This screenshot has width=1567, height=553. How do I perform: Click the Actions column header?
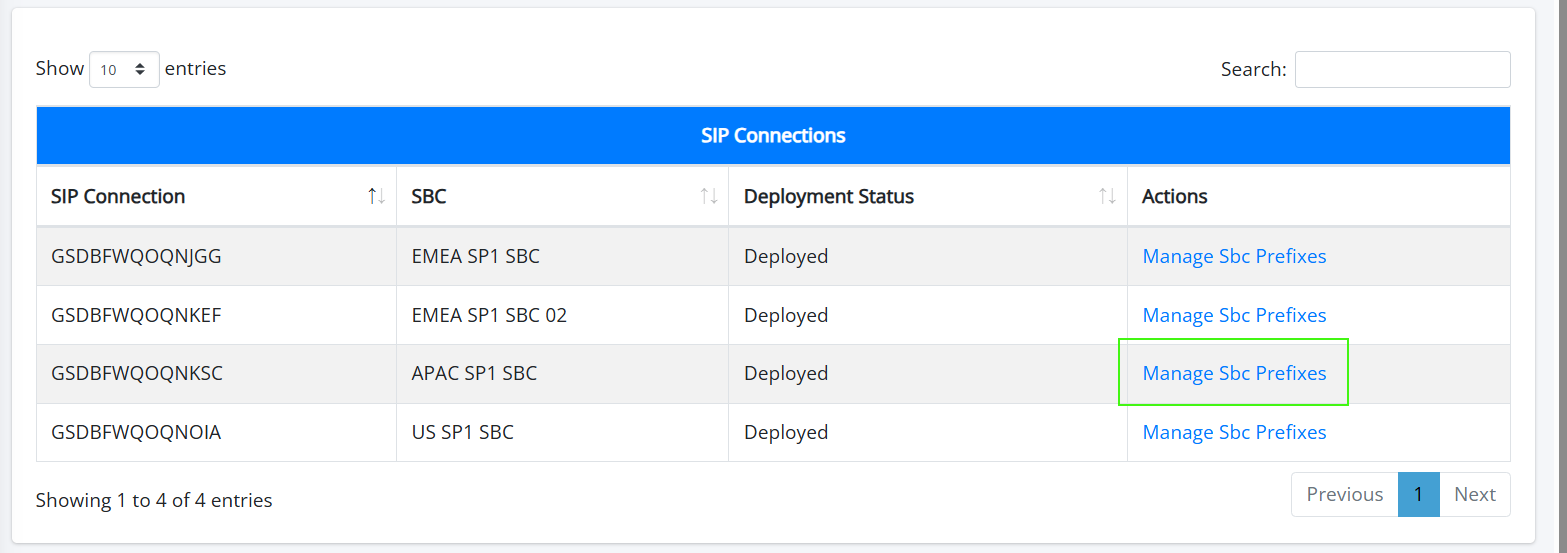tap(1318, 196)
